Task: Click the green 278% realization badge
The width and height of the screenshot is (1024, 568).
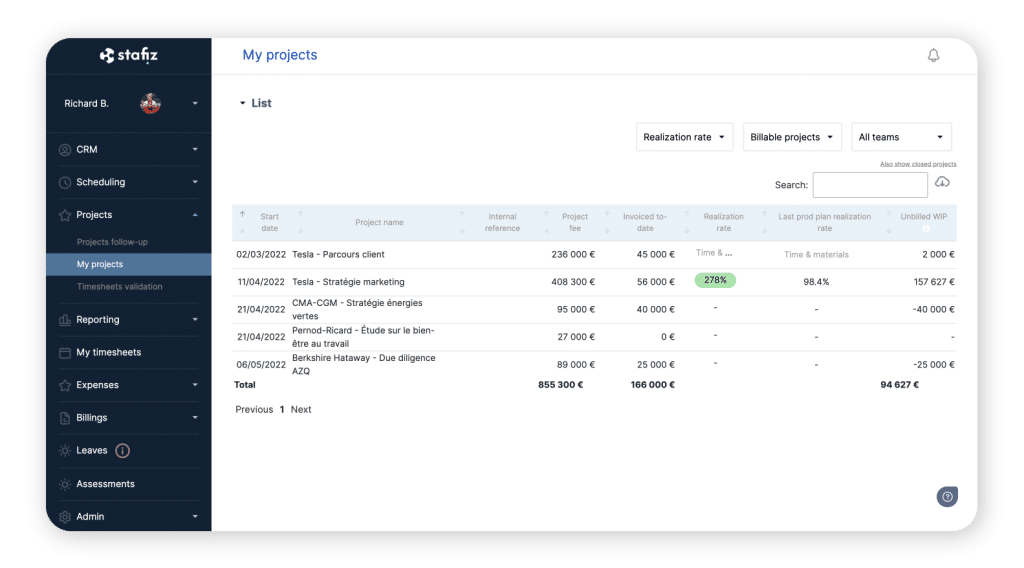Action: pyautogui.click(x=715, y=280)
